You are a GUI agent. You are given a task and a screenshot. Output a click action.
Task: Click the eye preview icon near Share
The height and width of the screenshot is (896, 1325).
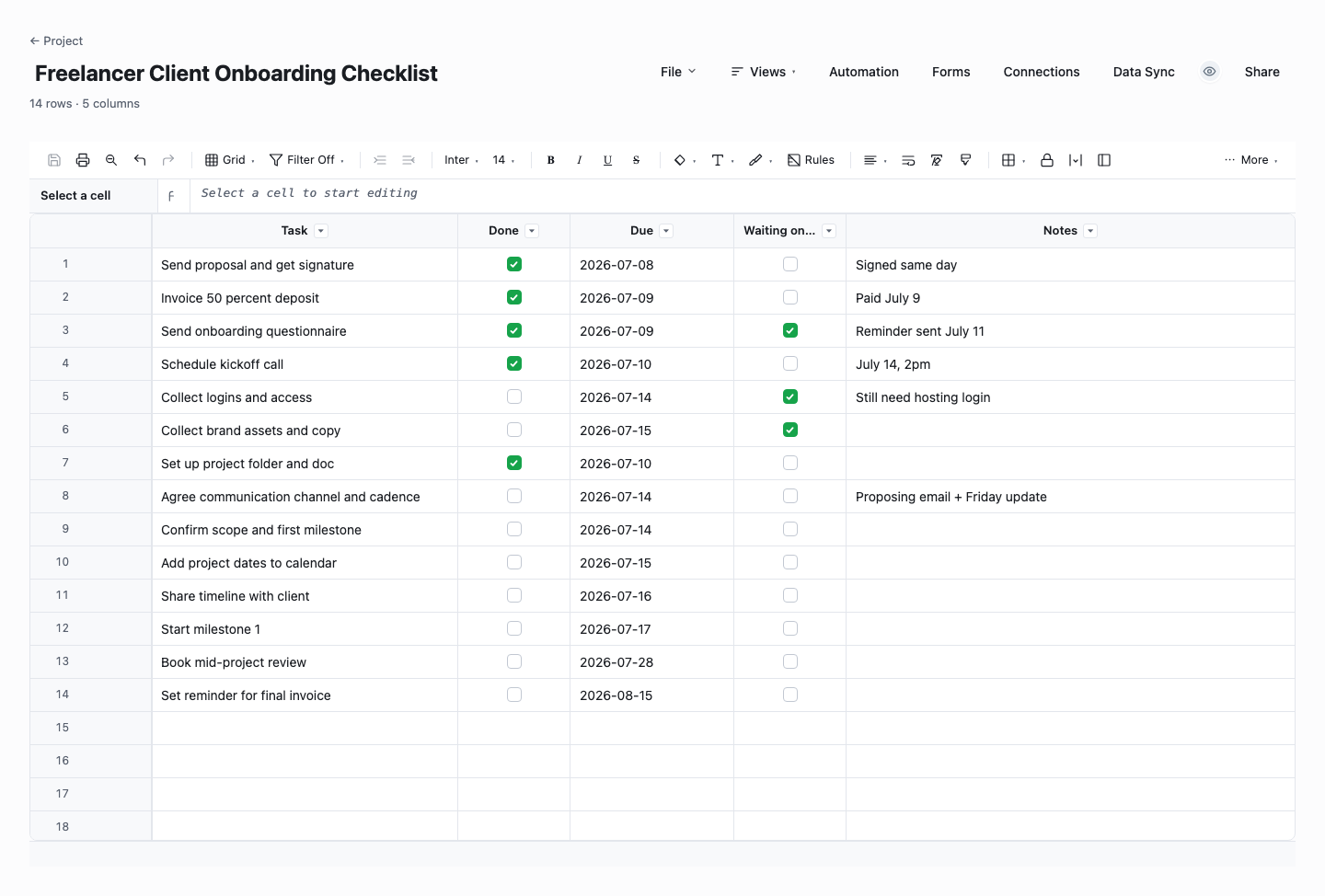point(1210,72)
